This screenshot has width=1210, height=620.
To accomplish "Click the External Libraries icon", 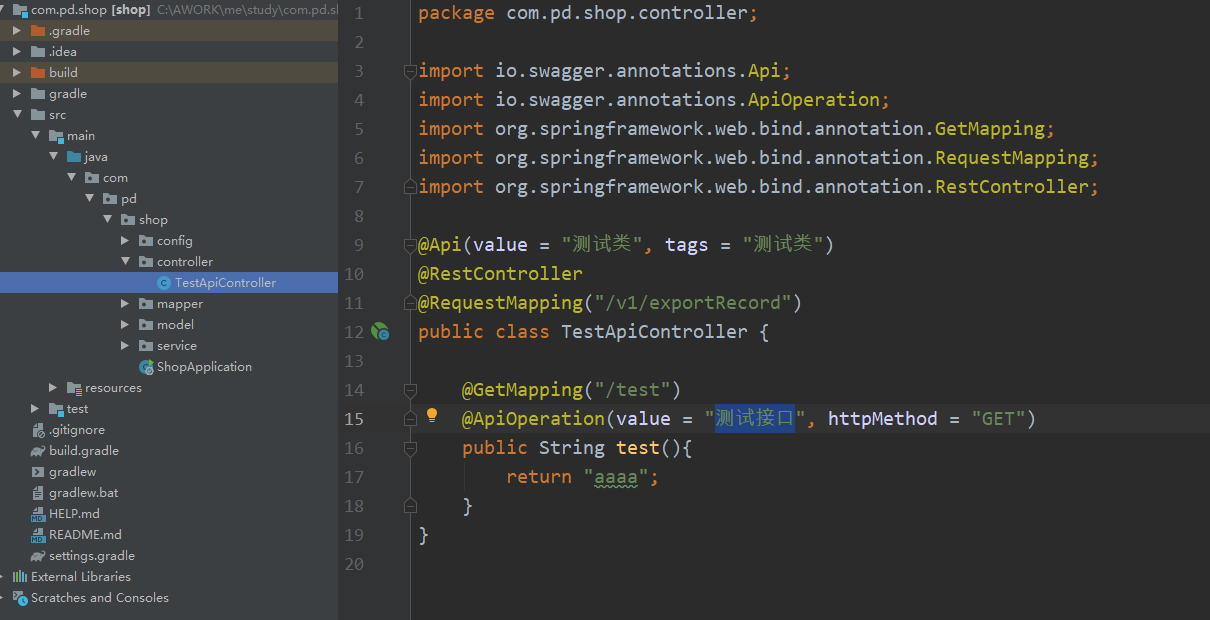I will (20, 577).
